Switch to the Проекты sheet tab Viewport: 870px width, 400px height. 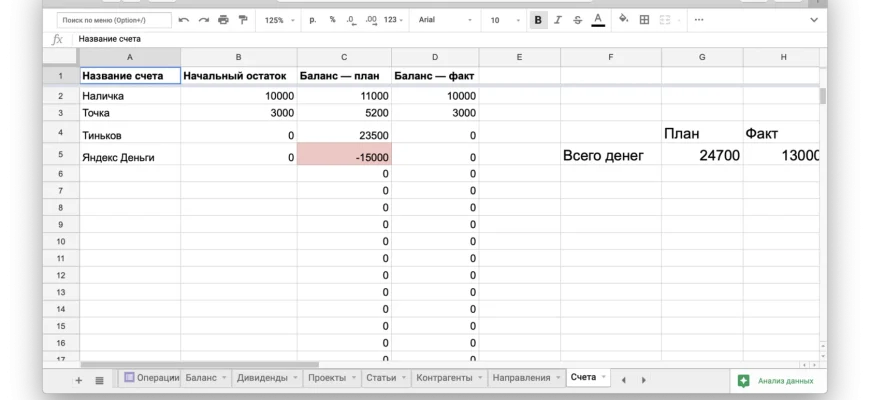[x=327, y=378]
